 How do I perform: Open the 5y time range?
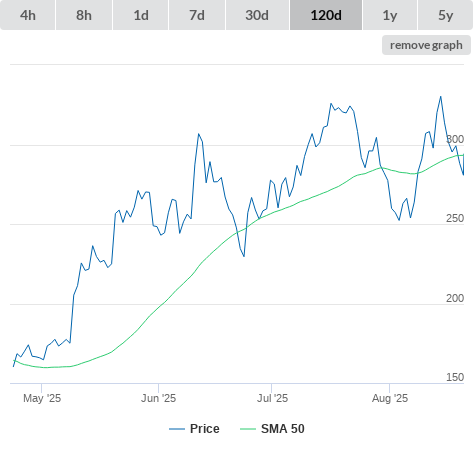tap(446, 15)
